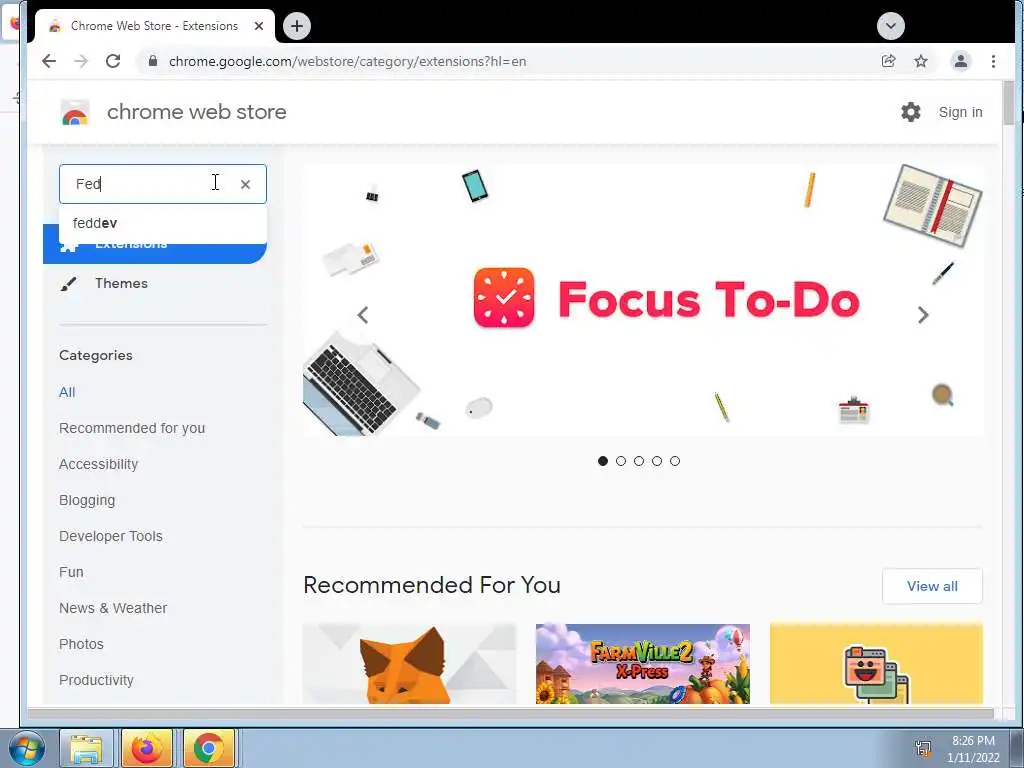
Task: Open the web store settings gear
Action: point(911,112)
